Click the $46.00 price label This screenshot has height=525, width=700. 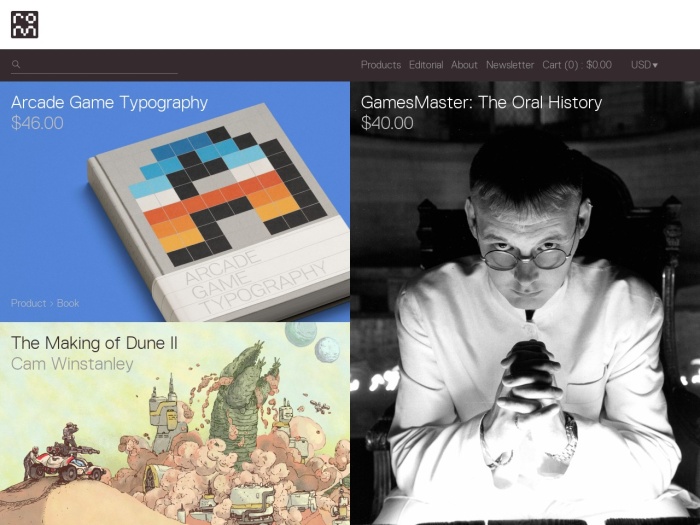pyautogui.click(x=37, y=123)
